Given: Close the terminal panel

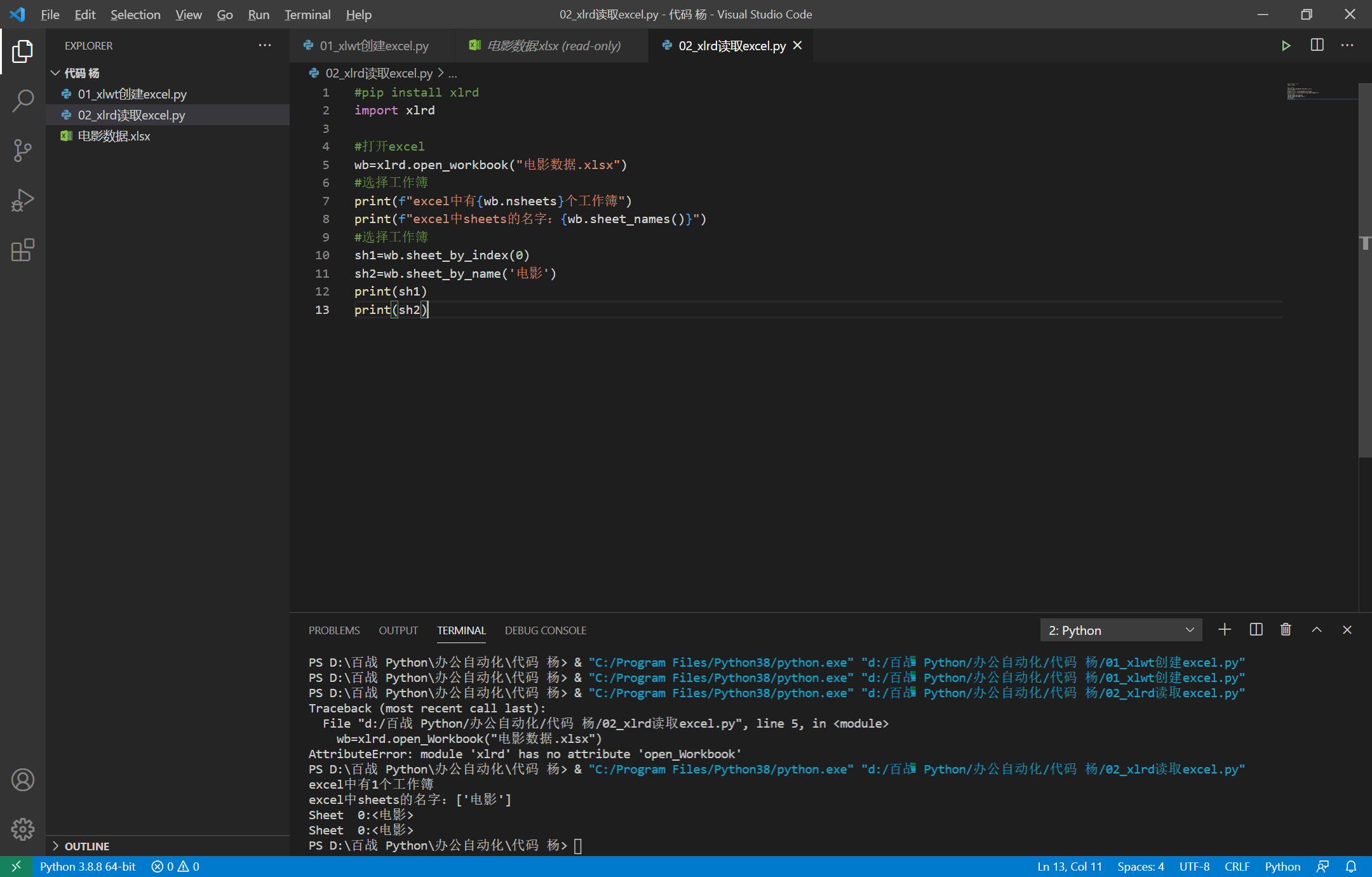Looking at the screenshot, I should point(1347,630).
